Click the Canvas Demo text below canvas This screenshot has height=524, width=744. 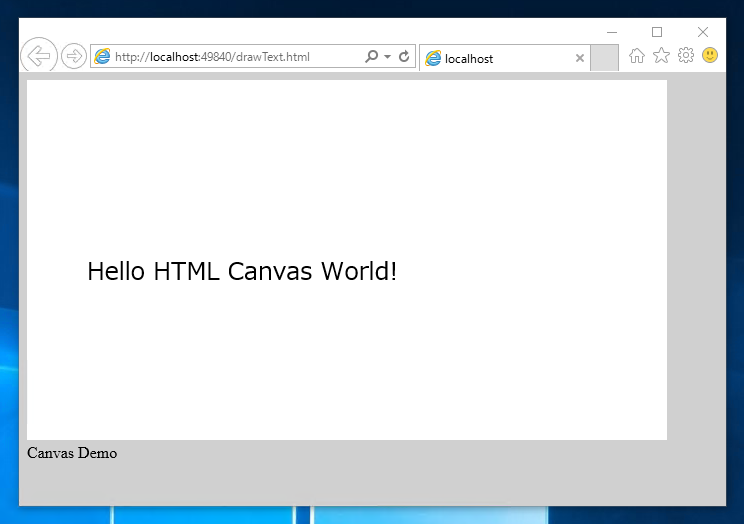(x=72, y=453)
